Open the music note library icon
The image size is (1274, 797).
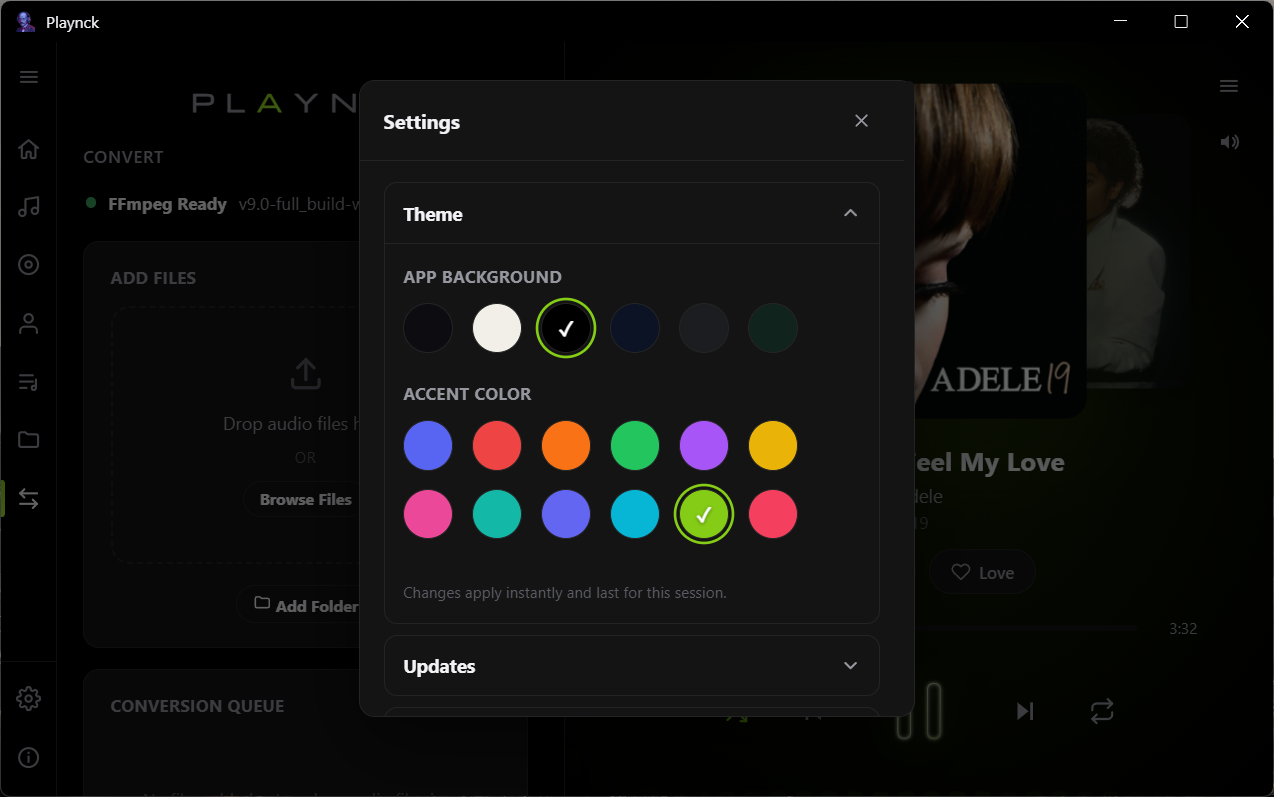pyautogui.click(x=29, y=207)
